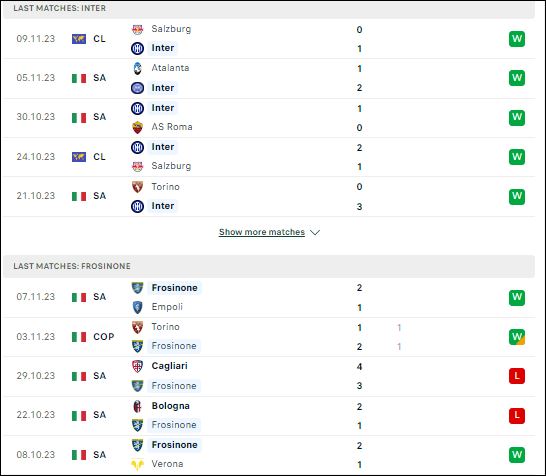Image resolution: width=546 pixels, height=476 pixels.
Task: Click the W badge with orange corner
Action: pos(517,337)
